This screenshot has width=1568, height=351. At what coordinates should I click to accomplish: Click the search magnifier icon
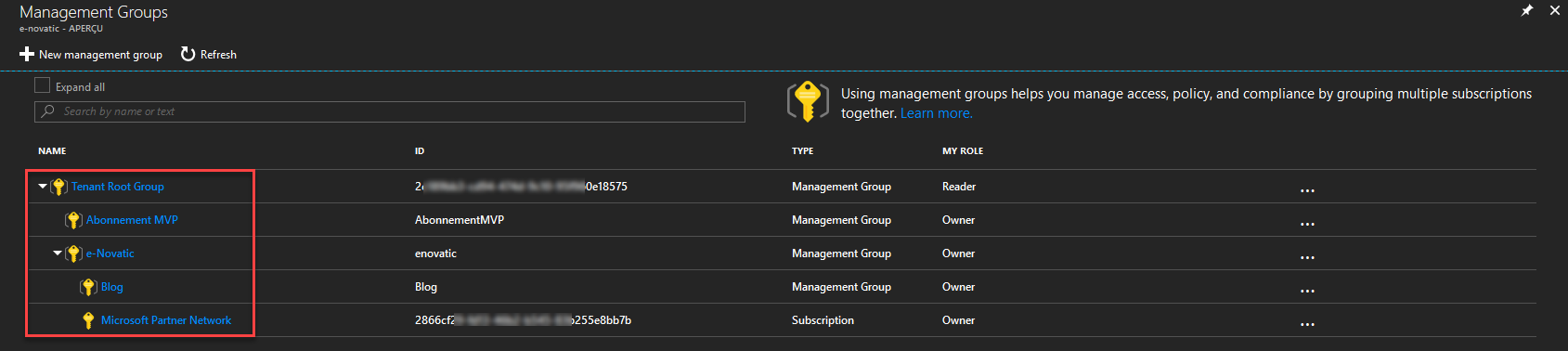point(48,111)
